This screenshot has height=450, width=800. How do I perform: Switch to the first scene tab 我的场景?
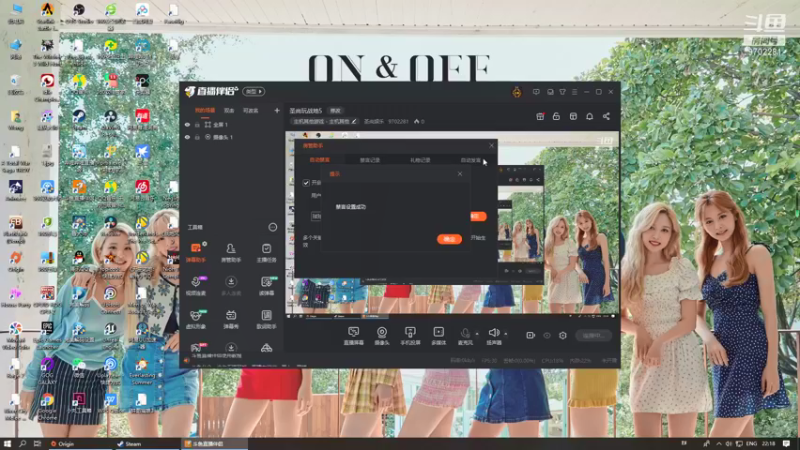click(205, 110)
